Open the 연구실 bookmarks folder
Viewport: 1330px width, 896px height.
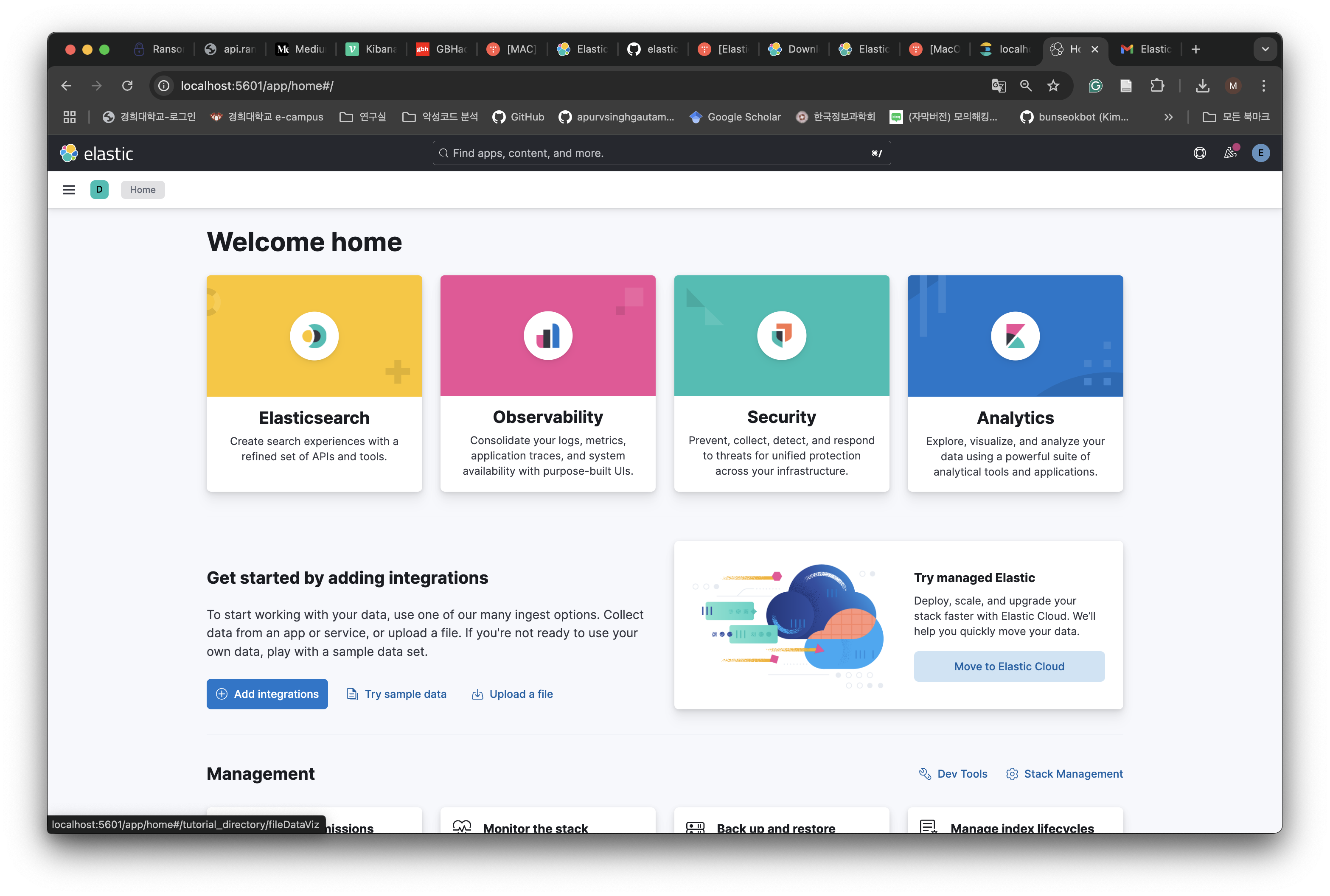click(363, 117)
